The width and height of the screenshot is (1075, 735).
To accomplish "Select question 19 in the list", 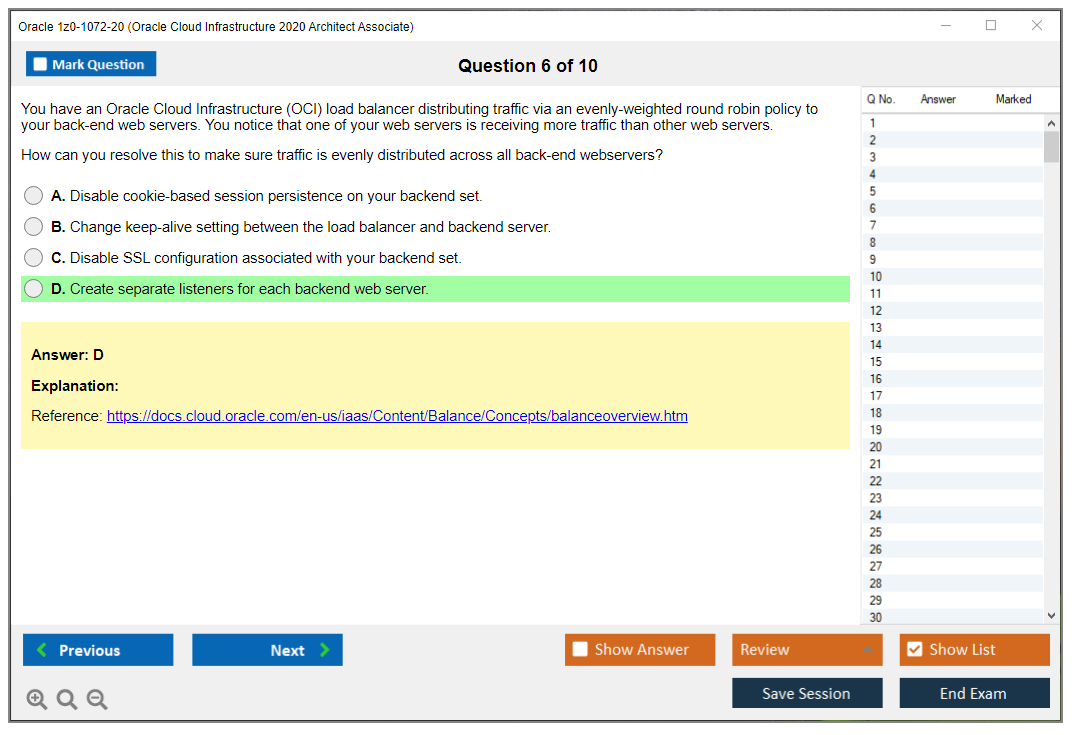I will [x=952, y=431].
